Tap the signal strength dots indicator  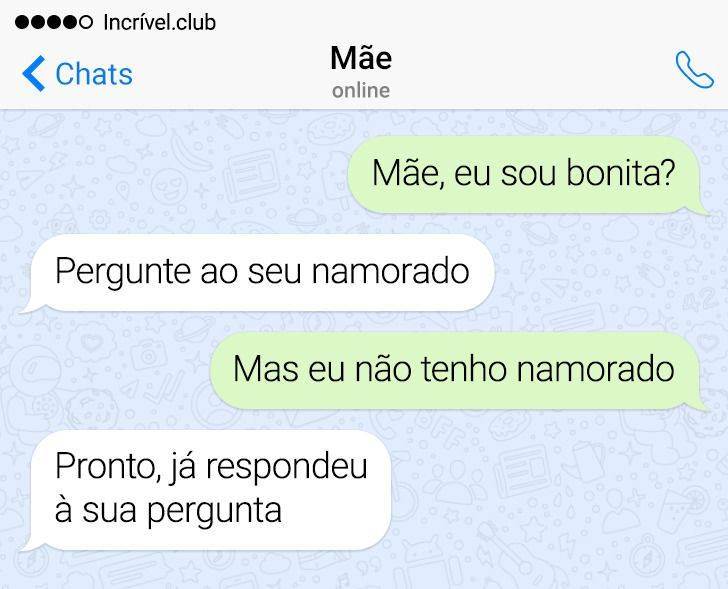(x=54, y=22)
